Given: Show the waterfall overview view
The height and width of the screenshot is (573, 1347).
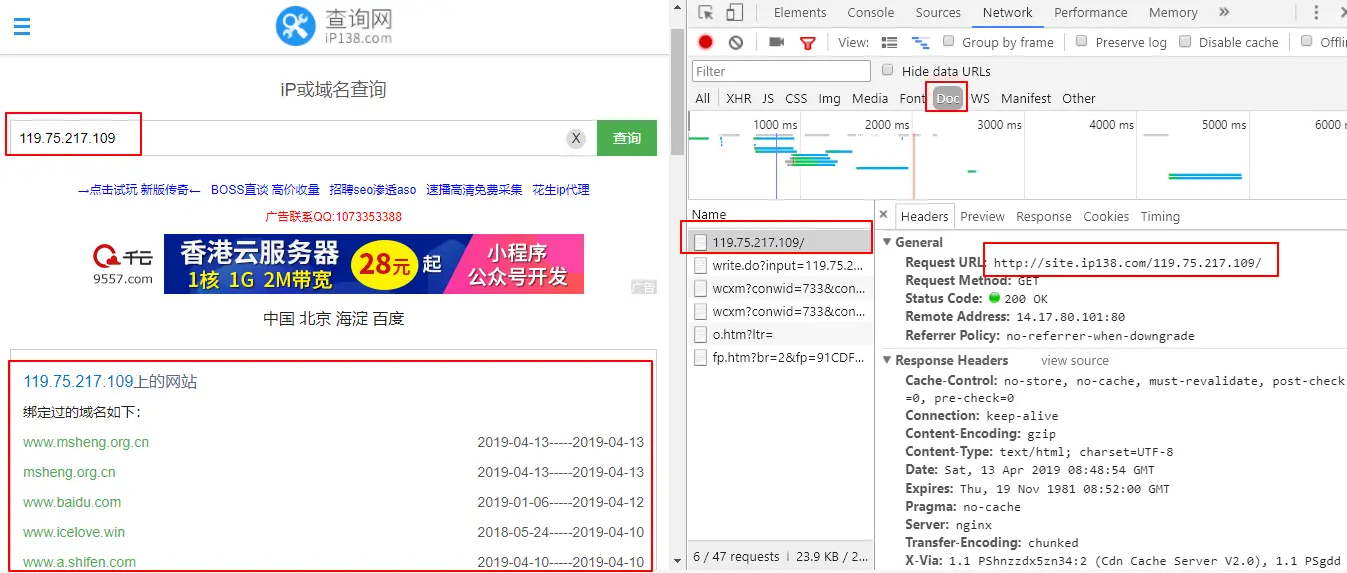Looking at the screenshot, I should (x=921, y=42).
